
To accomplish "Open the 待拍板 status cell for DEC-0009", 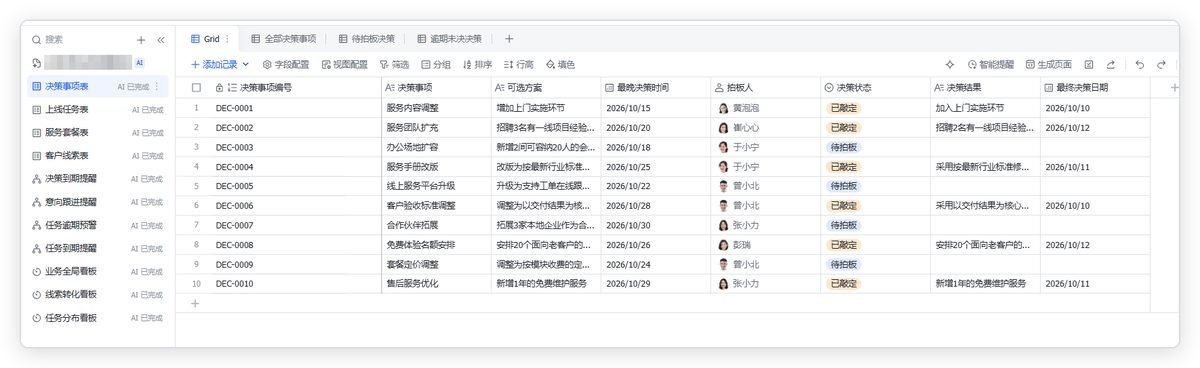I will click(x=875, y=264).
